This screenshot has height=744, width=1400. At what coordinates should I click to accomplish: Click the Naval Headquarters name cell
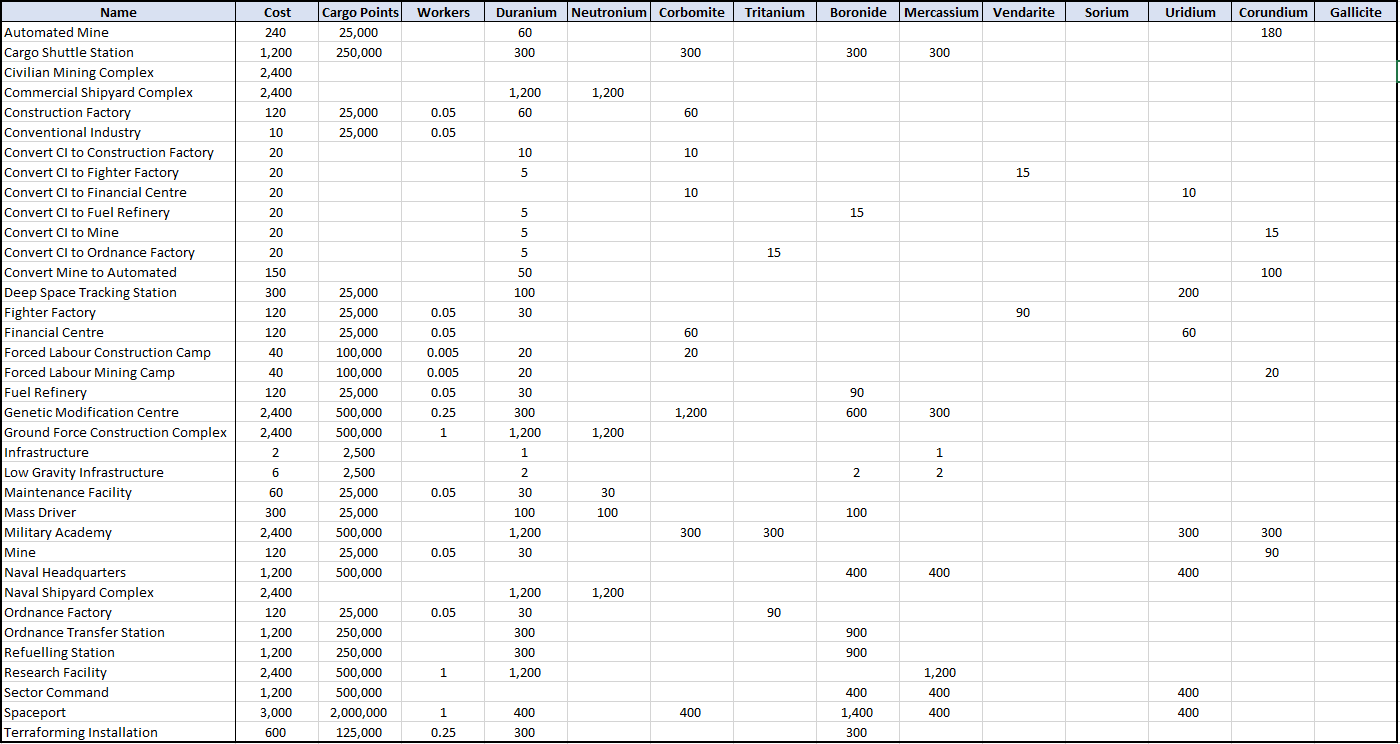(119, 572)
